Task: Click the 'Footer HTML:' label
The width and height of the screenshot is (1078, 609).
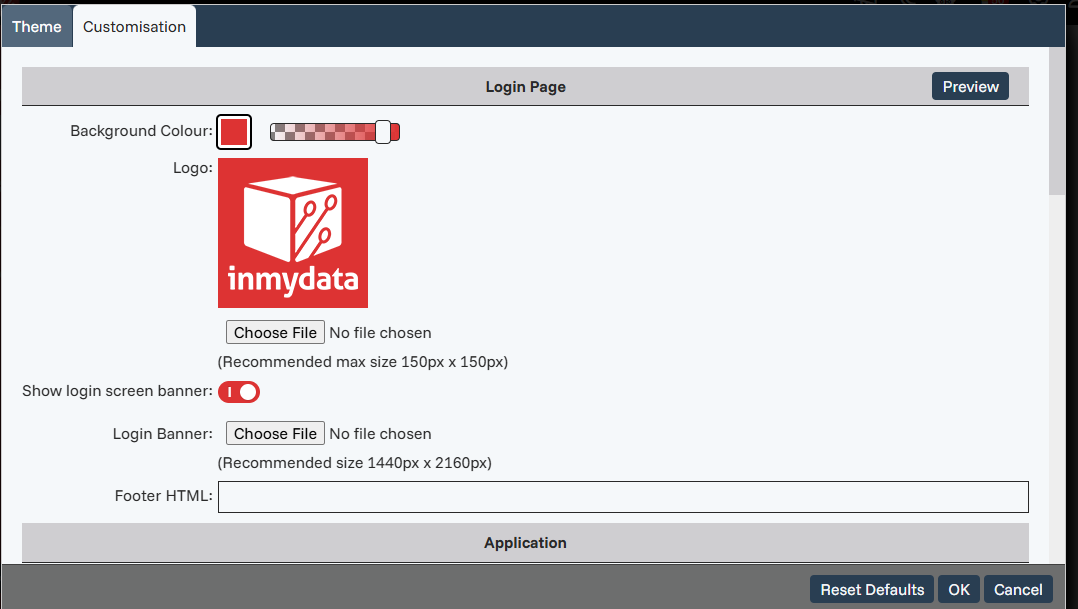Action: (x=164, y=496)
